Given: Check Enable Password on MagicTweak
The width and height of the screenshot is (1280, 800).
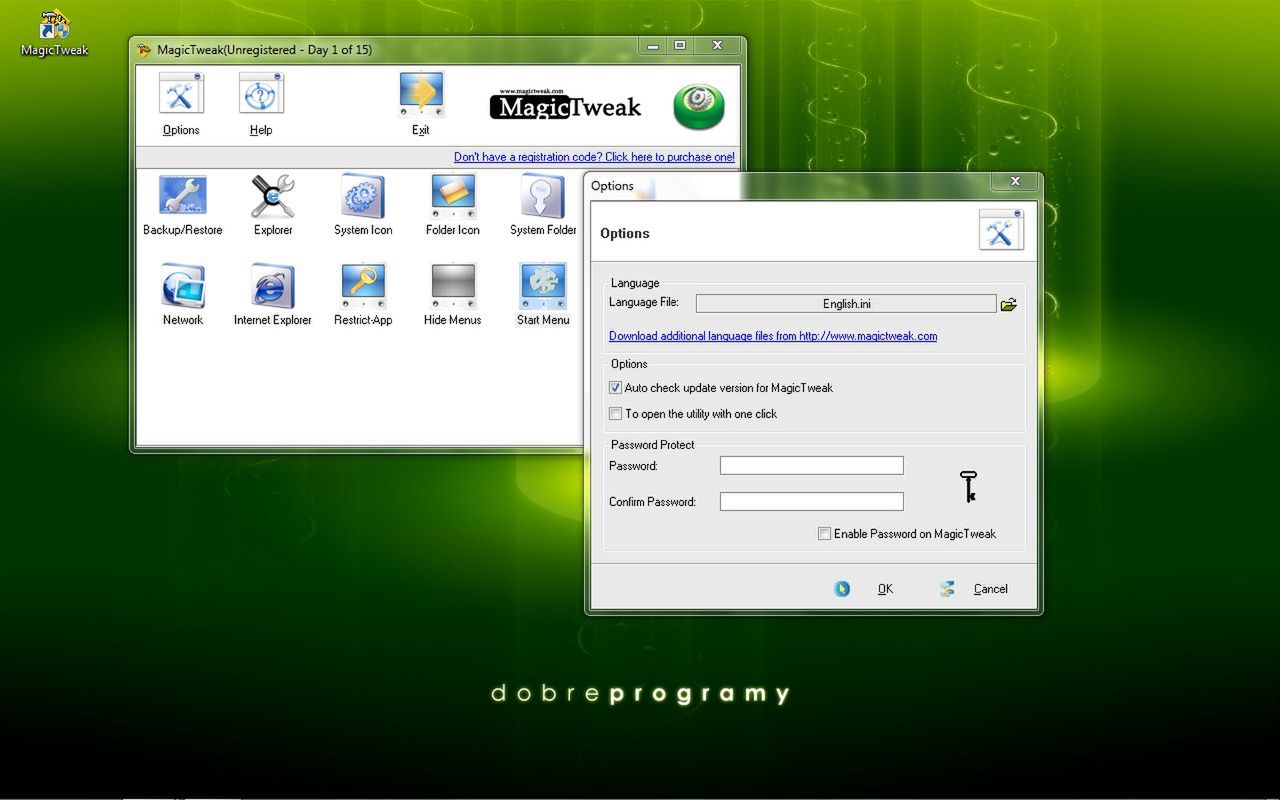Looking at the screenshot, I should point(824,534).
